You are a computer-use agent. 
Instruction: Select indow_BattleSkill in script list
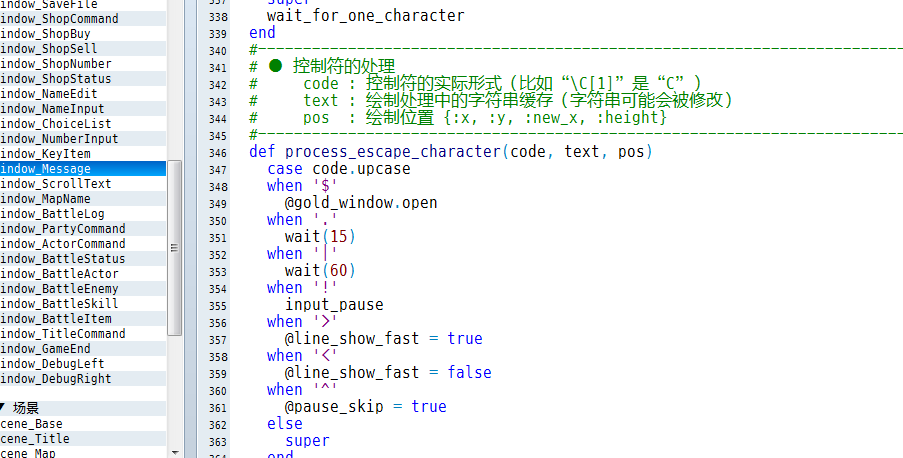[x=83, y=304]
